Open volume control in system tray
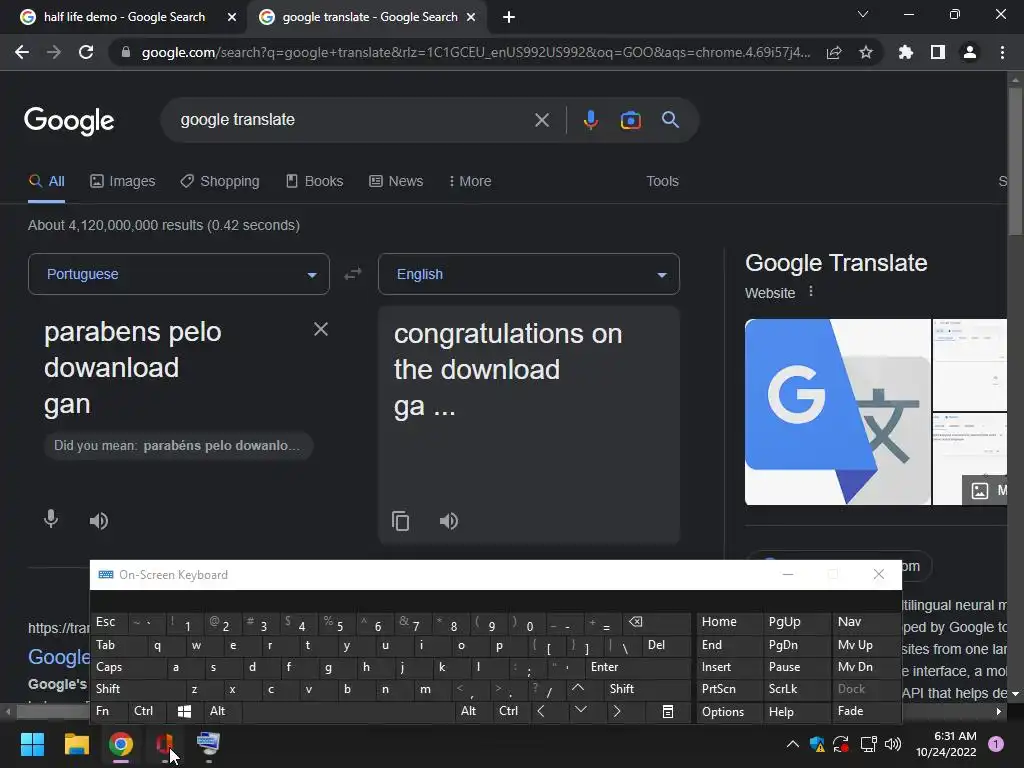Screen dimensions: 1024x768 tap(893, 744)
